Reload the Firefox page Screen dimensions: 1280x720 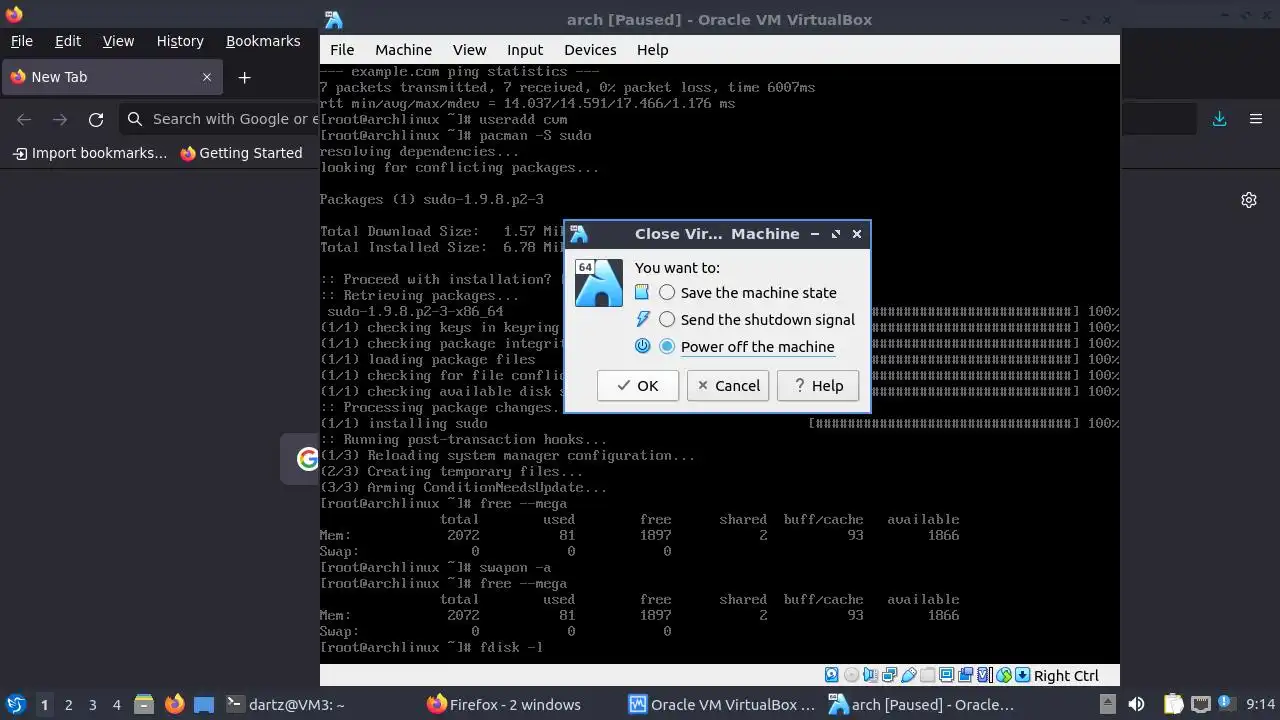[96, 119]
